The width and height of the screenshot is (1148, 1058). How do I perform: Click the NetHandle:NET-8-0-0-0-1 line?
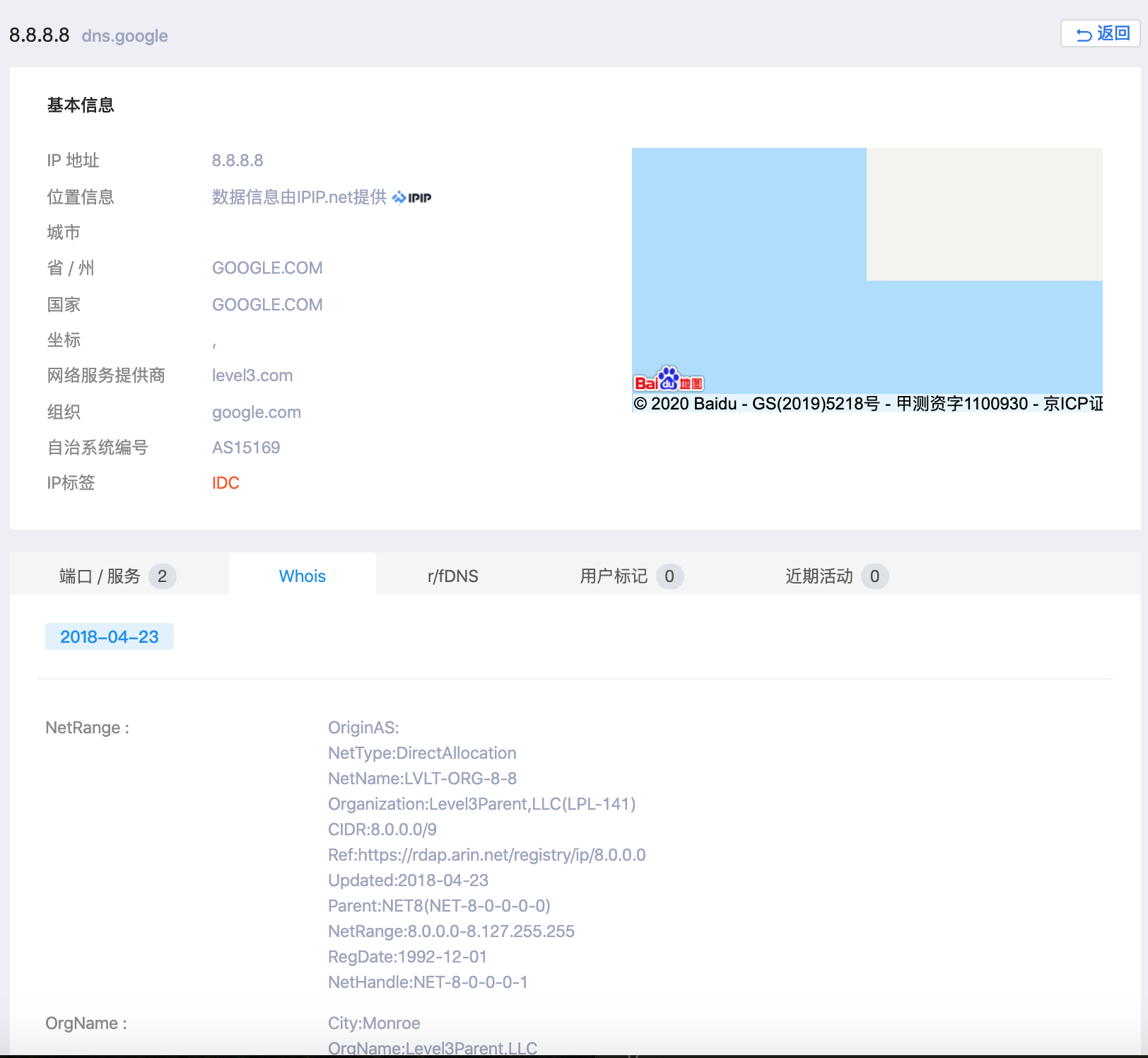click(428, 982)
